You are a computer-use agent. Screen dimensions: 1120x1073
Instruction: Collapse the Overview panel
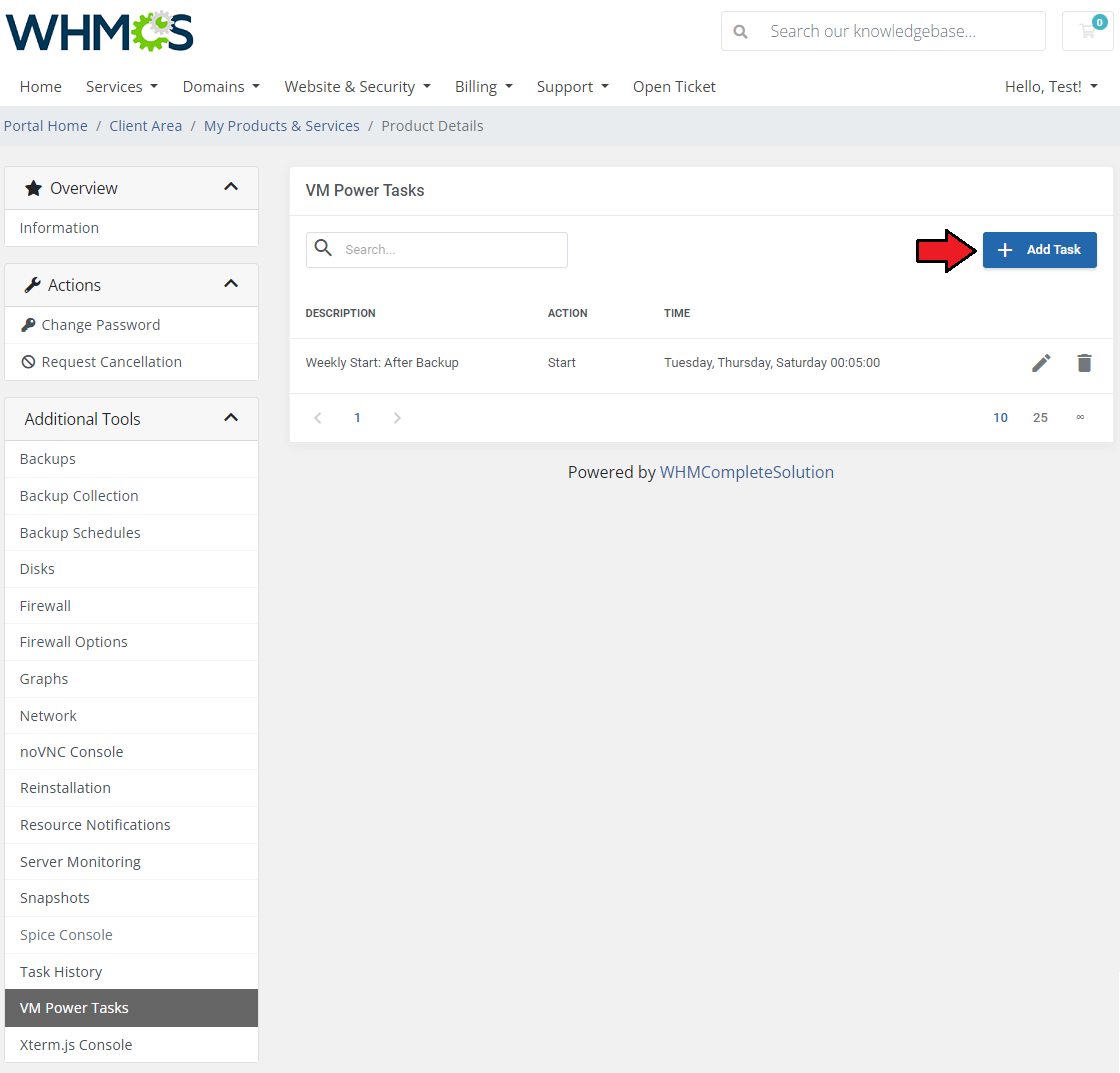coord(231,188)
